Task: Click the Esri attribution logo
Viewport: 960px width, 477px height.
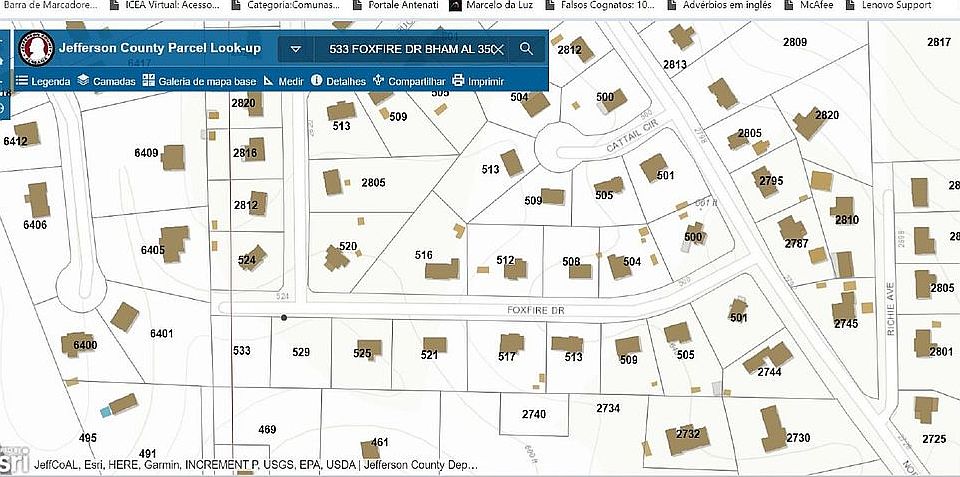Action: coord(15,459)
